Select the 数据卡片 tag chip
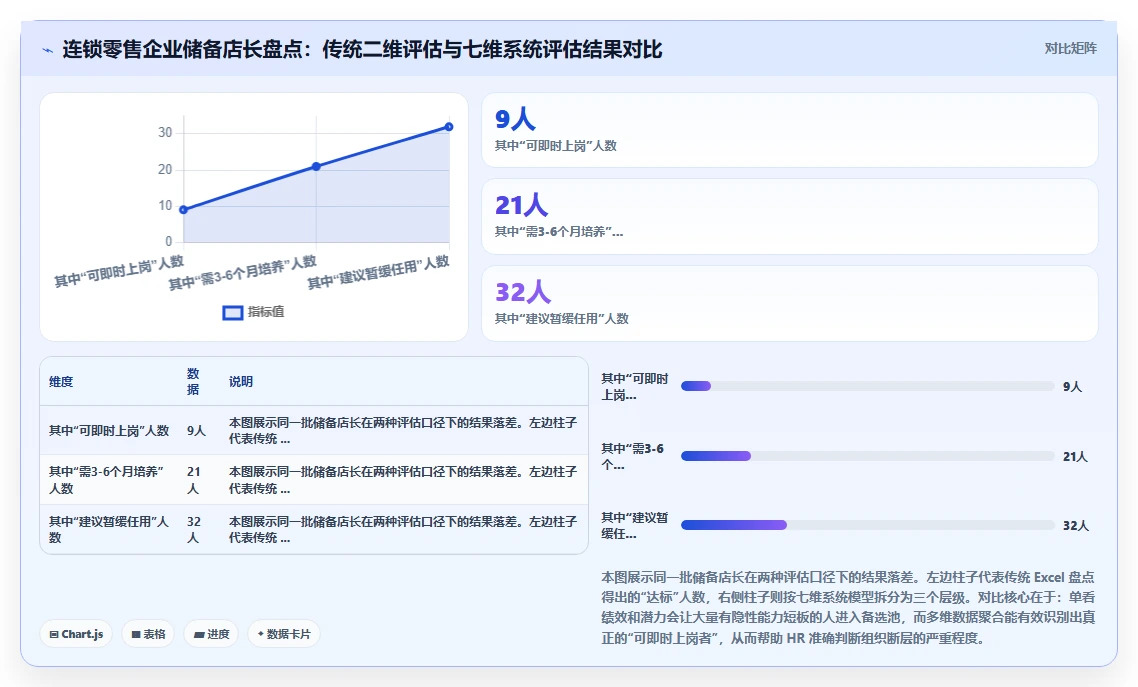Image resolution: width=1138 pixels, height=687 pixels. click(284, 634)
